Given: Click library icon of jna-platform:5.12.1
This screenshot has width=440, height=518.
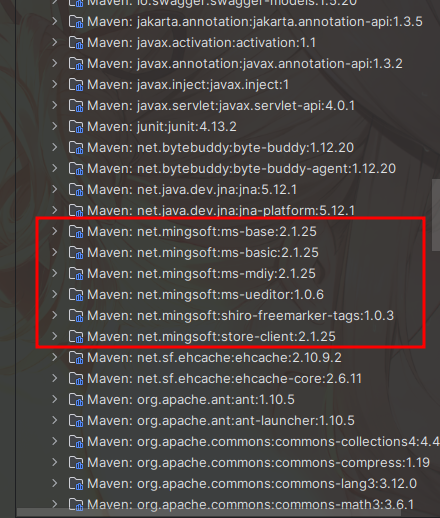Looking at the screenshot, I should pyautogui.click(x=76, y=211).
